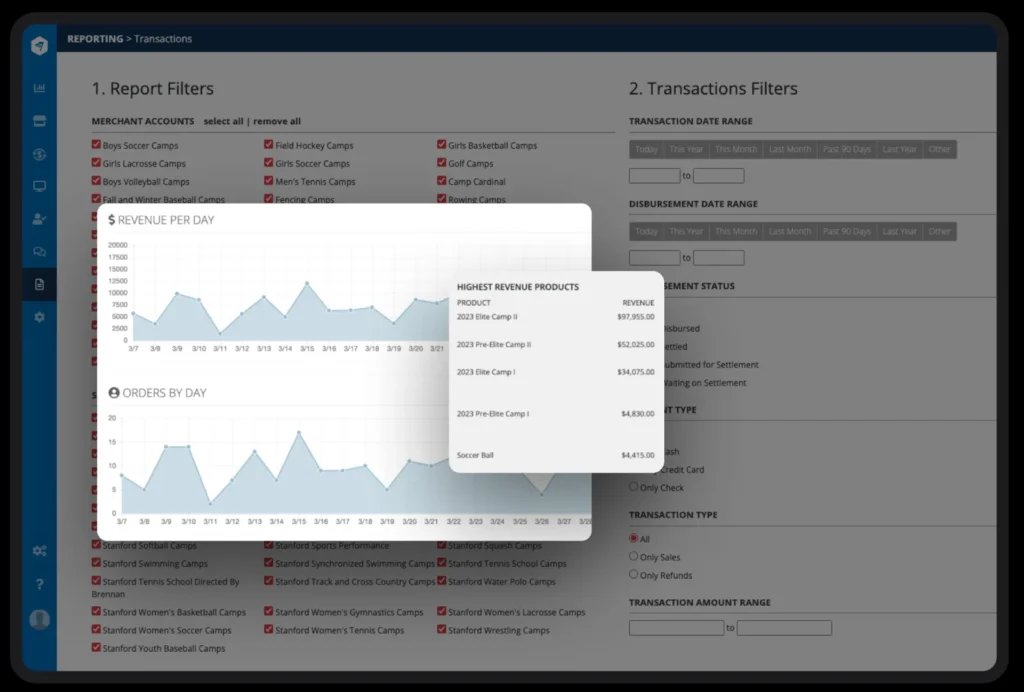Click the question mark help icon

click(39, 584)
